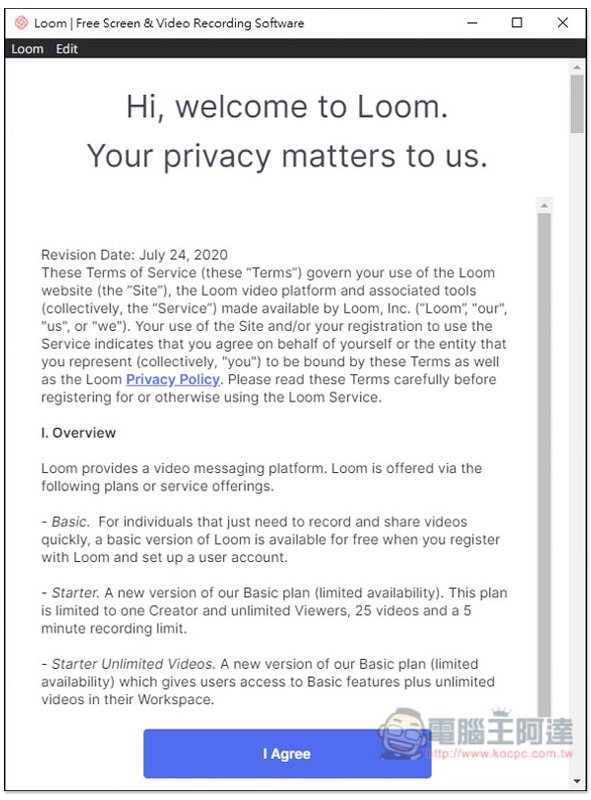This screenshot has height=800, width=591.
Task: Click the Loom logo in title bar
Action: [21, 23]
